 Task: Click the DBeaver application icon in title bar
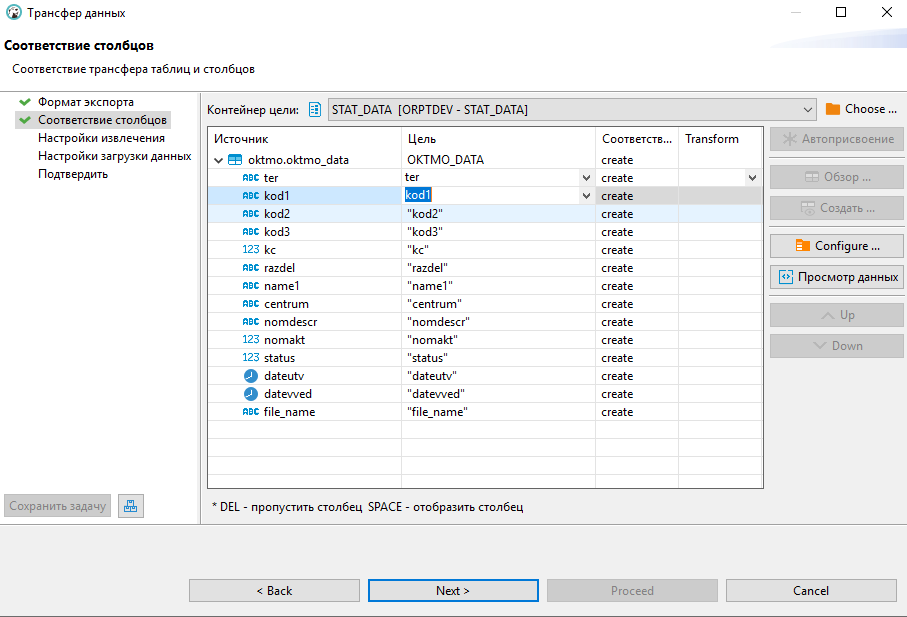pyautogui.click(x=13, y=12)
